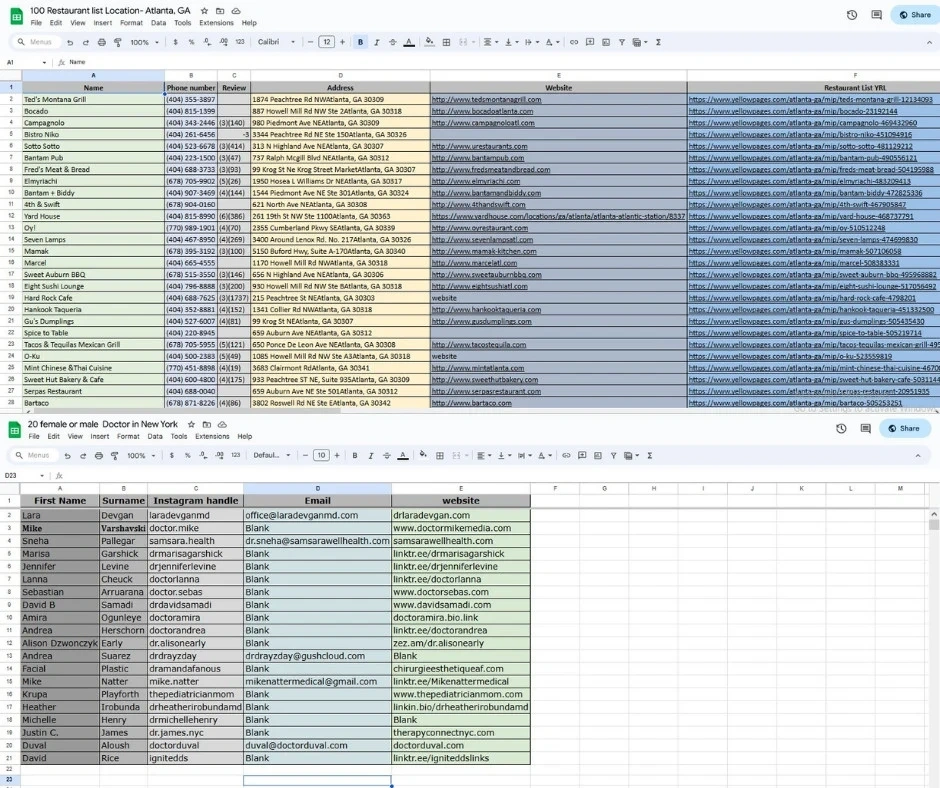Format as currency in Restaurant sheet
The height and width of the screenshot is (788, 940).
pyautogui.click(x=175, y=42)
